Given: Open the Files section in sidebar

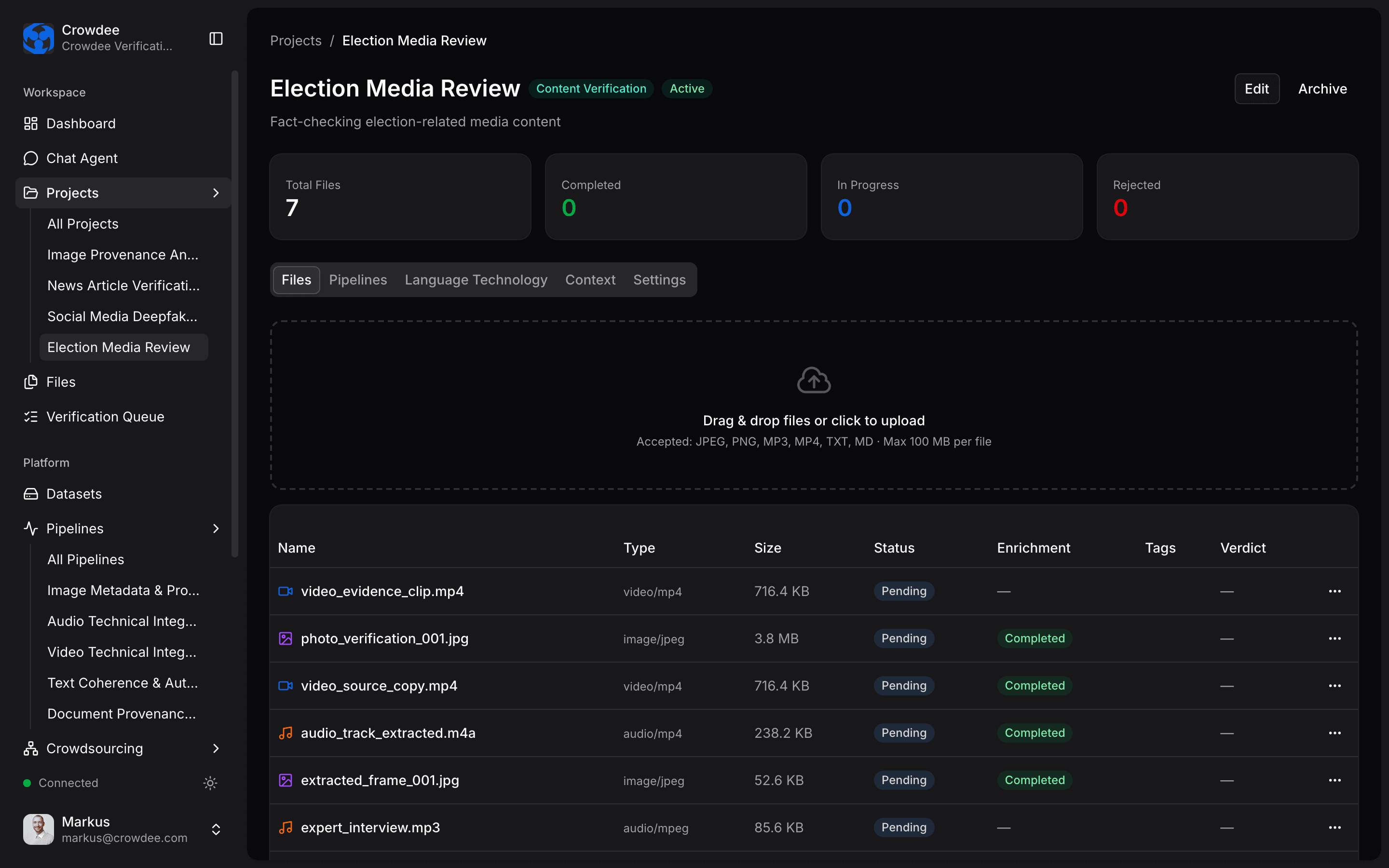Looking at the screenshot, I should click(123, 382).
